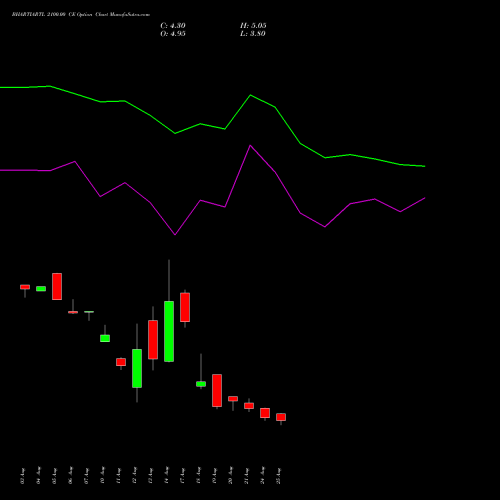The image size is (500, 500).
Task: Click the 20 Aug date label
Action: [231, 476]
